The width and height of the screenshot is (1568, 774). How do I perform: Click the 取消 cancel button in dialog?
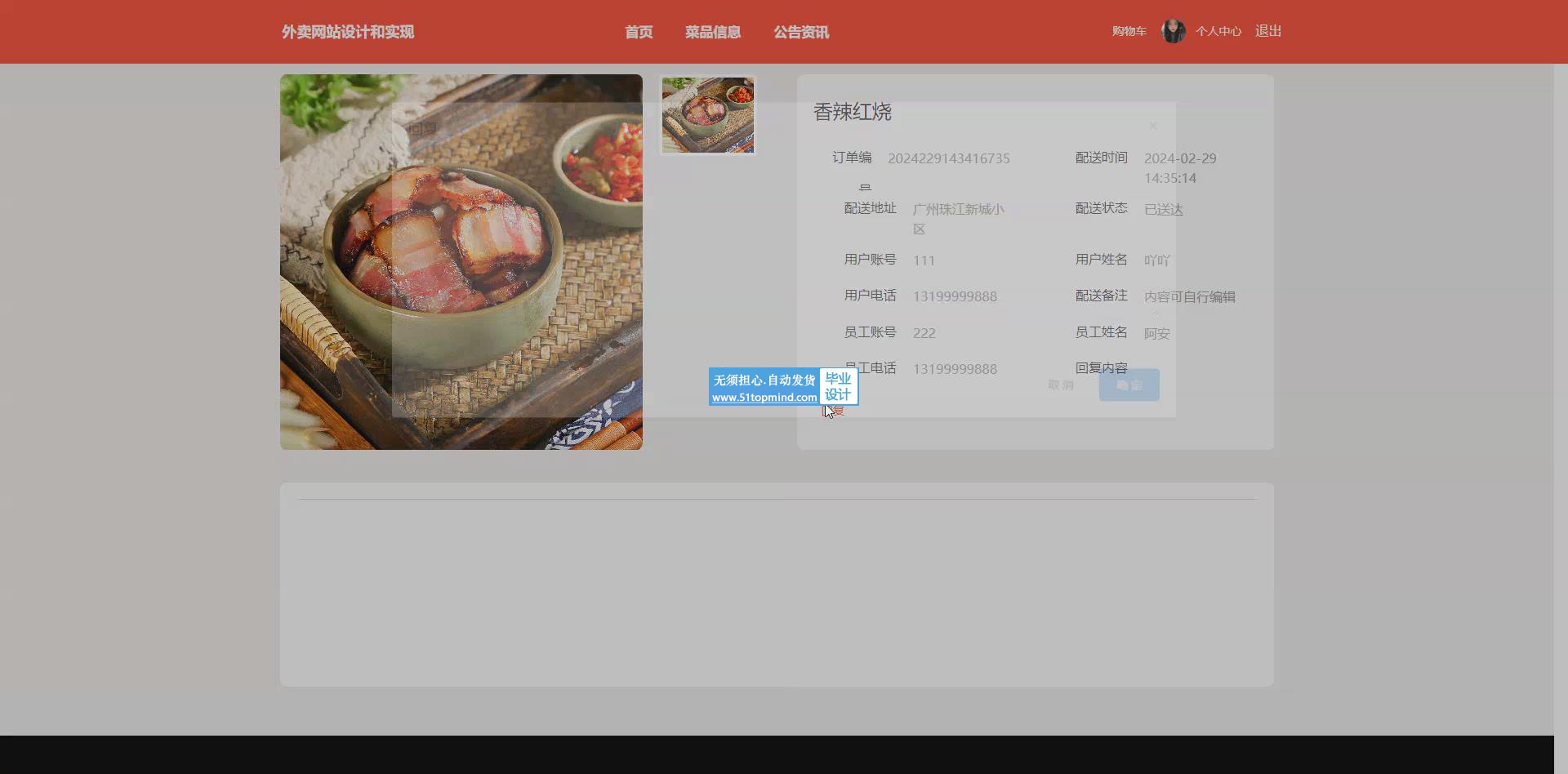[x=1061, y=385]
